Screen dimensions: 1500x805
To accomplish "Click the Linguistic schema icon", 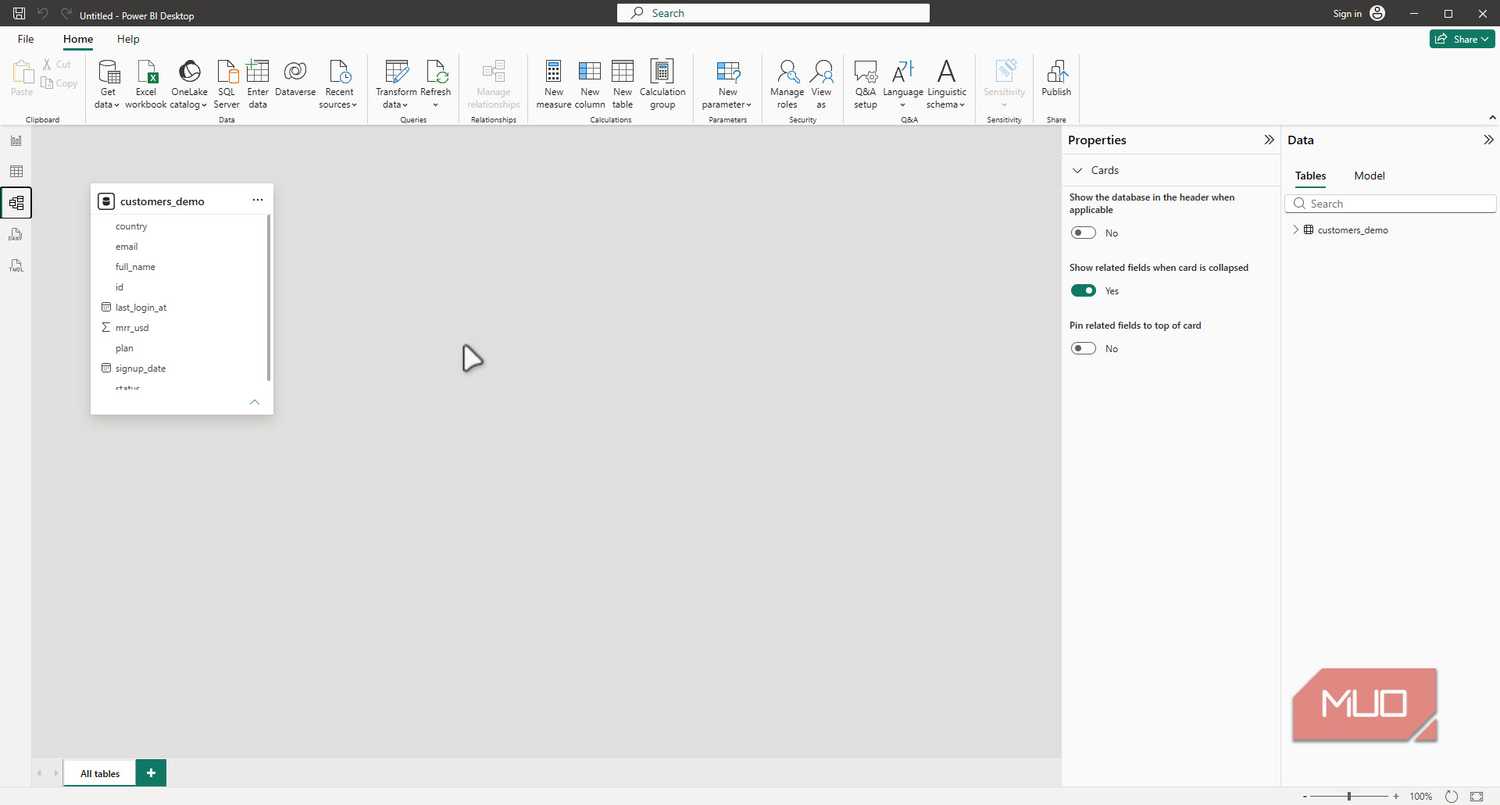I will click(x=946, y=72).
